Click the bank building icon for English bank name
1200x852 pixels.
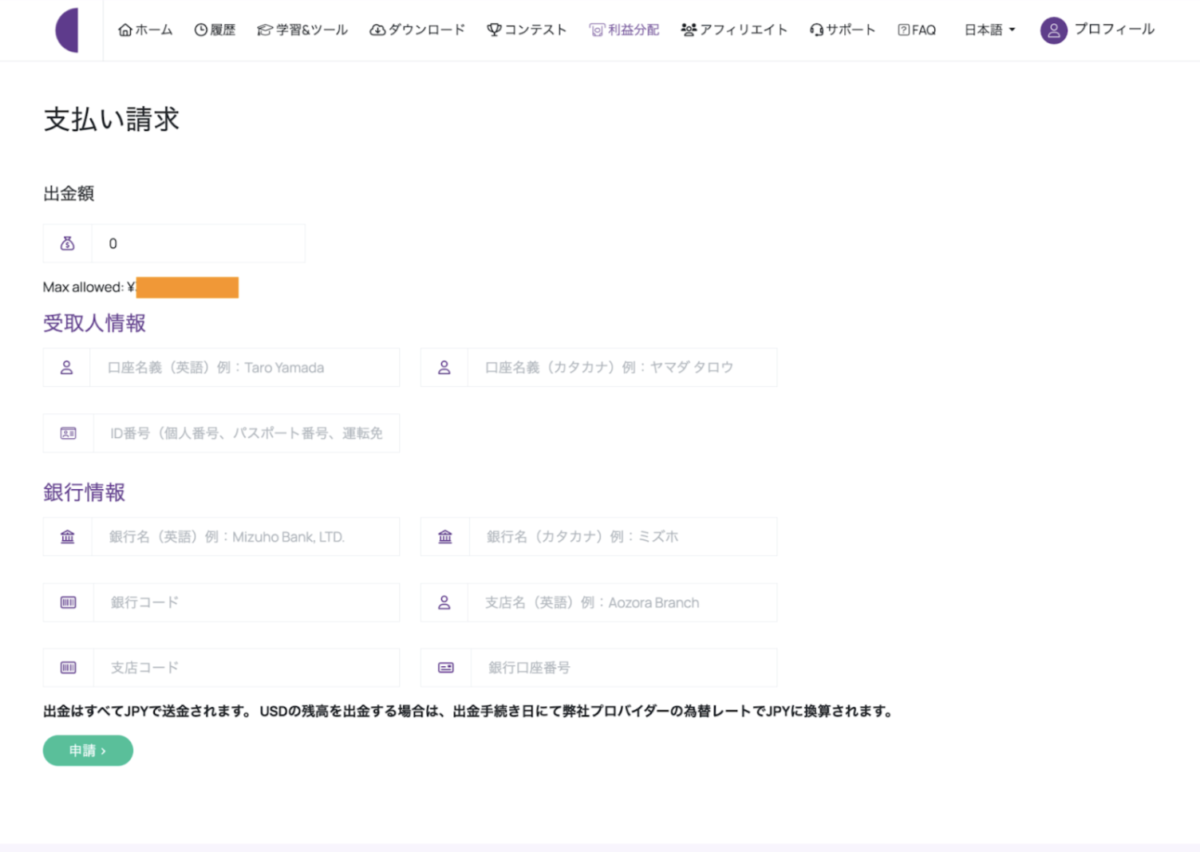click(68, 537)
